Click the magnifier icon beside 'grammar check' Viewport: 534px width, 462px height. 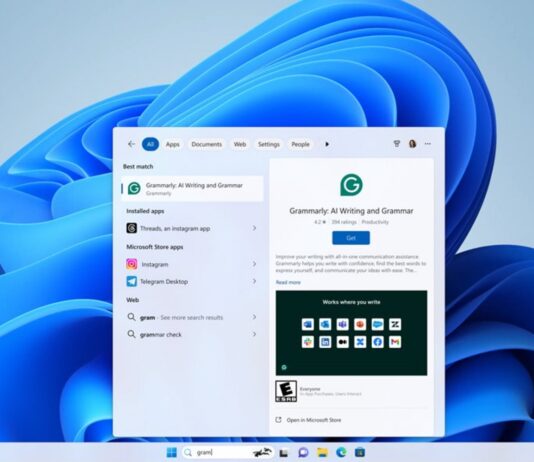[x=131, y=334]
